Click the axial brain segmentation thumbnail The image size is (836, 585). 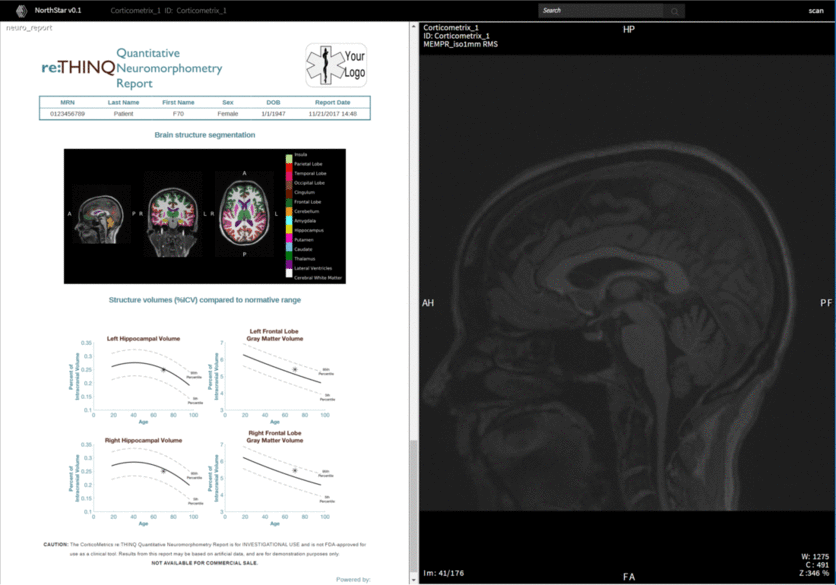coord(244,213)
